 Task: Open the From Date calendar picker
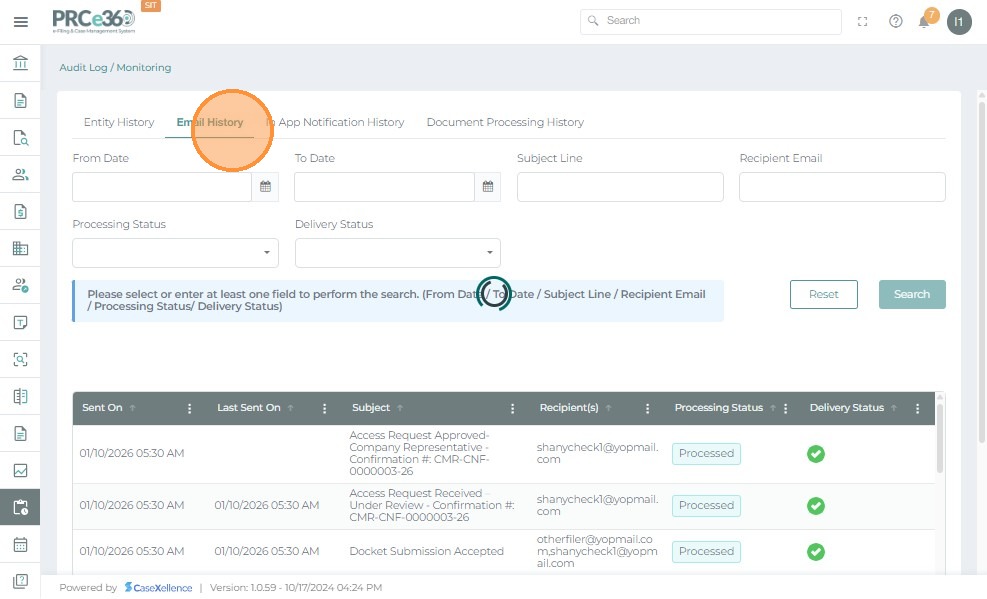click(265, 187)
